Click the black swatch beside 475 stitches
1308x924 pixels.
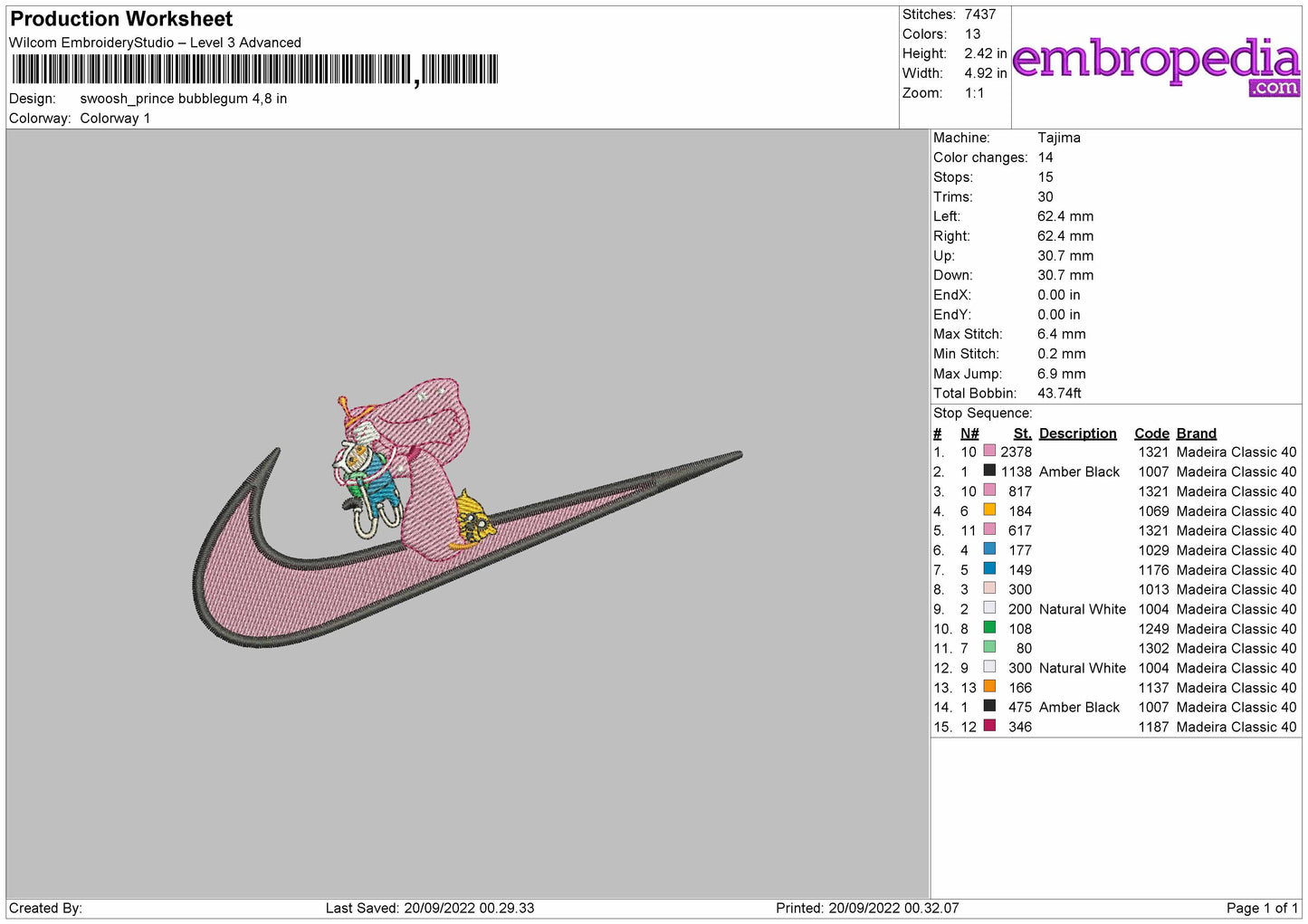[989, 706]
